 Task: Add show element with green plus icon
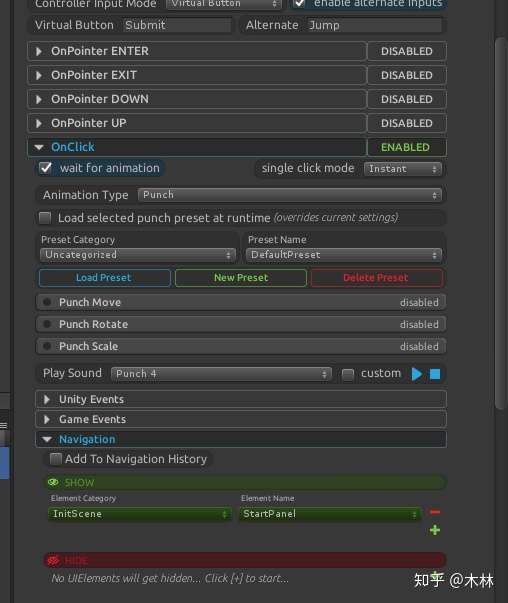pyautogui.click(x=435, y=530)
